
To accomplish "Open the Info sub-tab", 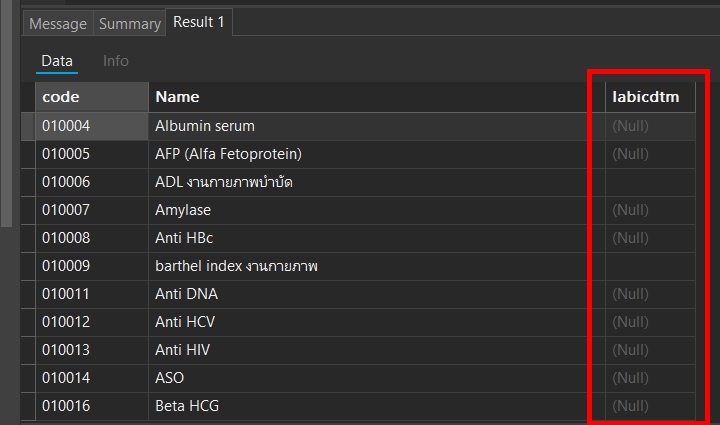I will [x=116, y=61].
